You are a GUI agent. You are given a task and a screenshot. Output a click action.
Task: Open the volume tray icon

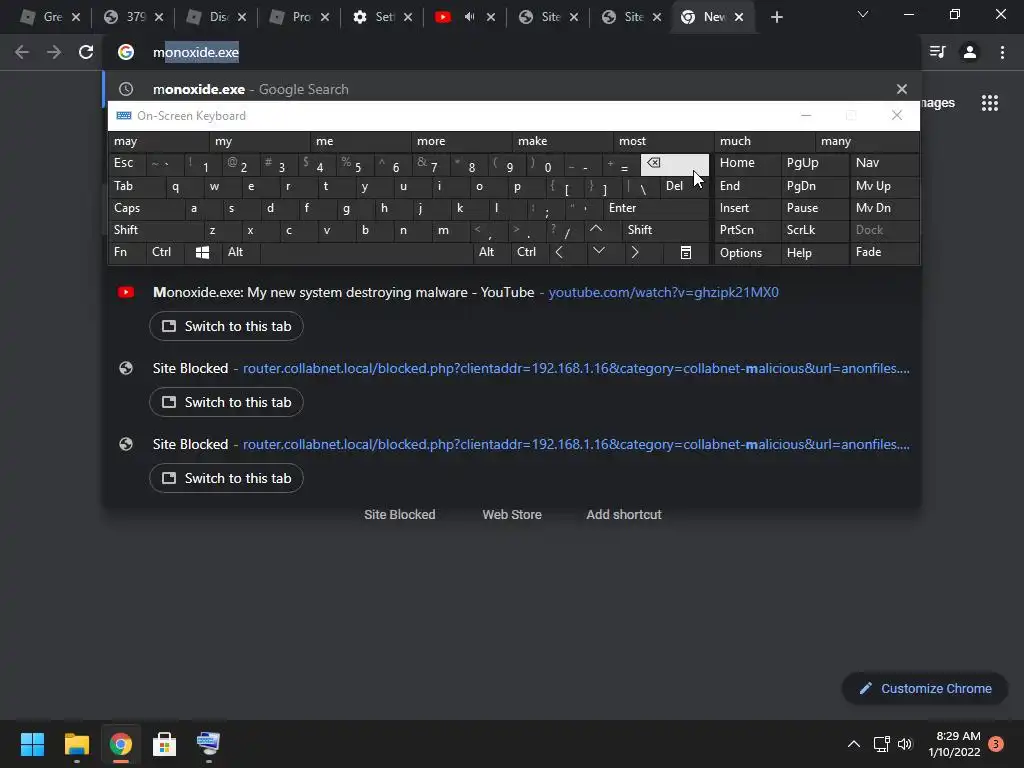click(x=905, y=744)
